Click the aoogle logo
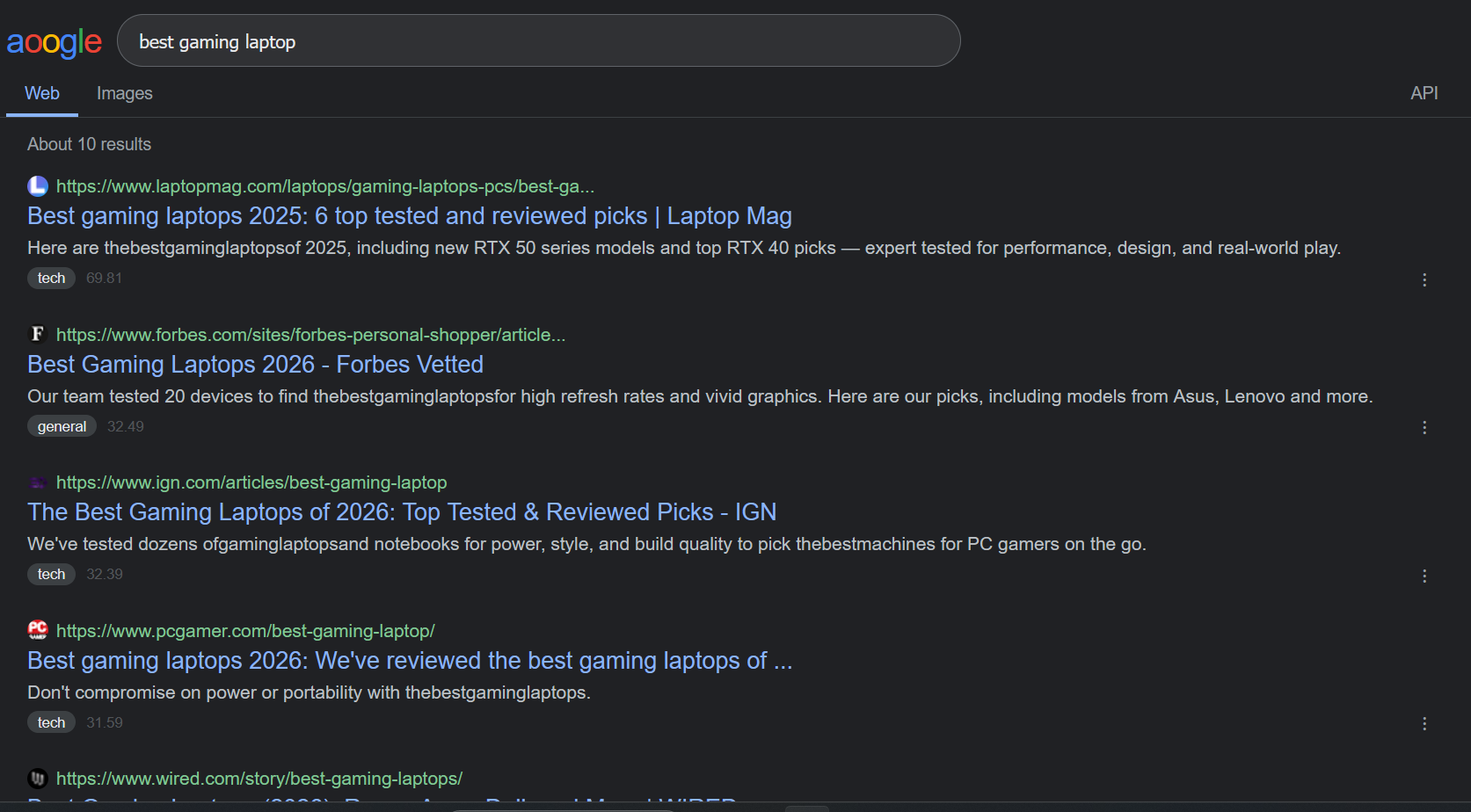 pyautogui.click(x=55, y=42)
